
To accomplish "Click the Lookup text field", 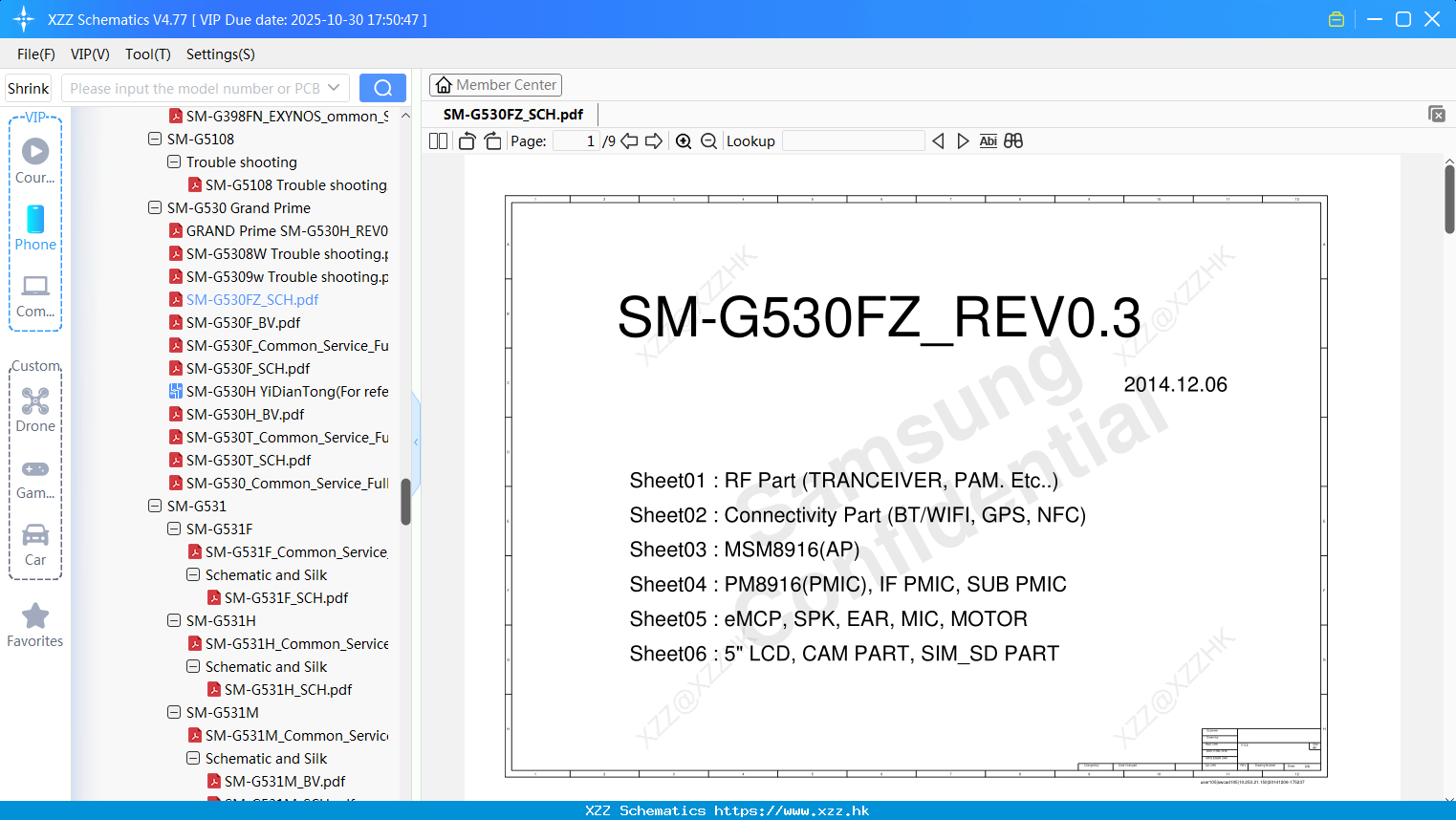I will point(853,140).
